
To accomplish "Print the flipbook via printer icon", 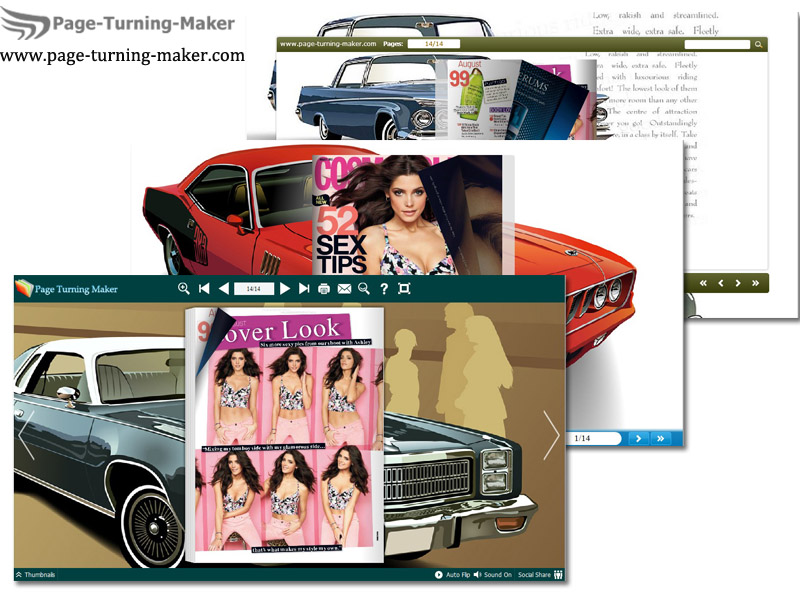I will (x=323, y=289).
